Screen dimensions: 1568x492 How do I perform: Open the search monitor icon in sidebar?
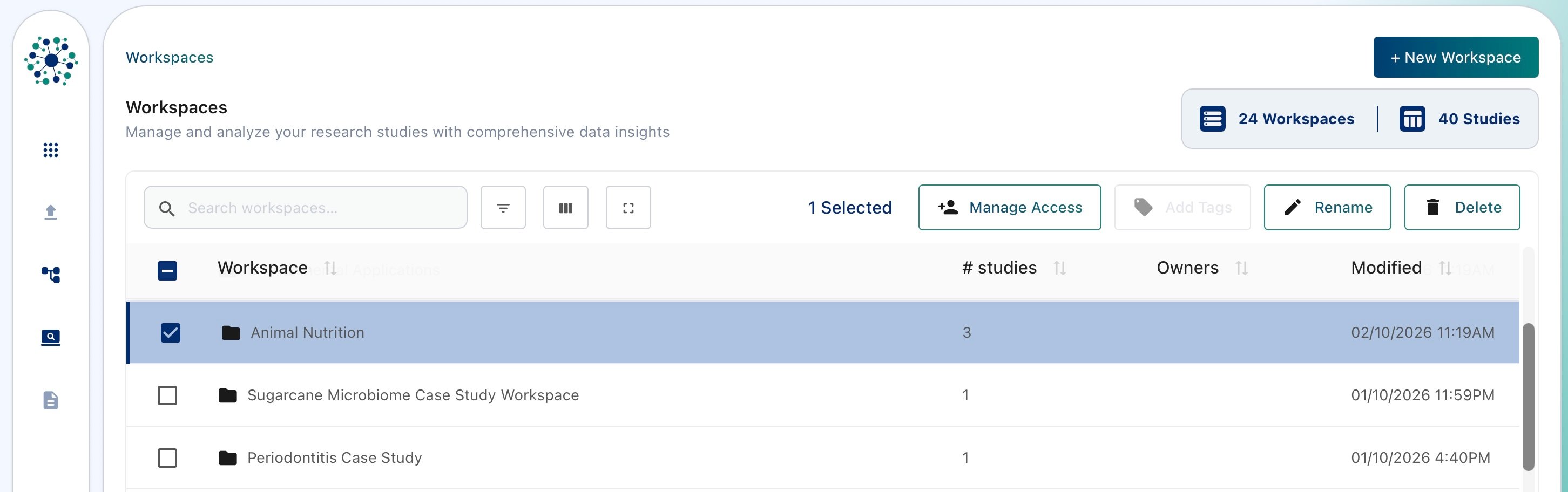coord(51,338)
